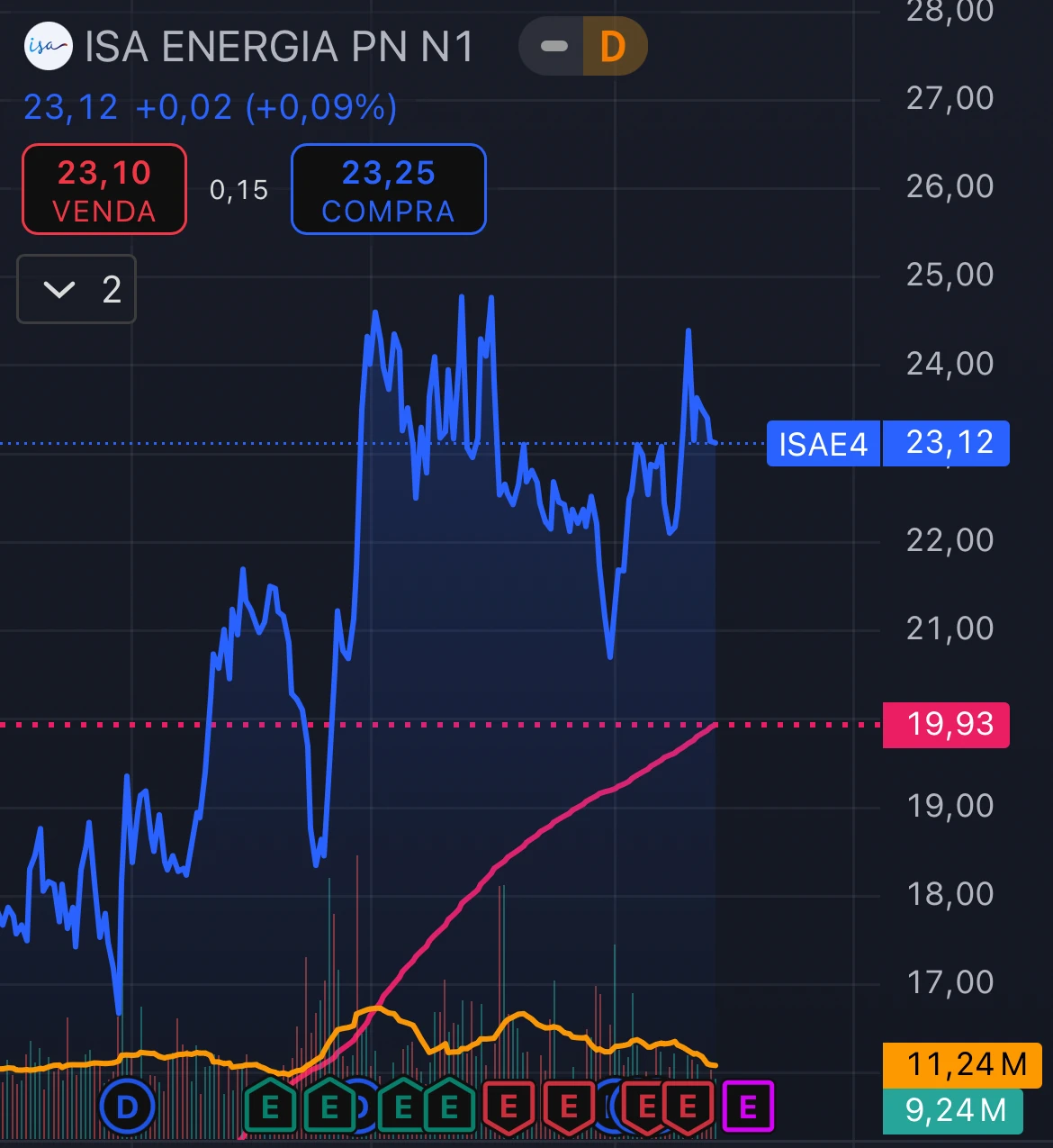The width and height of the screenshot is (1053, 1148).
Task: Click the ISA Energia company logo
Action: (x=48, y=46)
